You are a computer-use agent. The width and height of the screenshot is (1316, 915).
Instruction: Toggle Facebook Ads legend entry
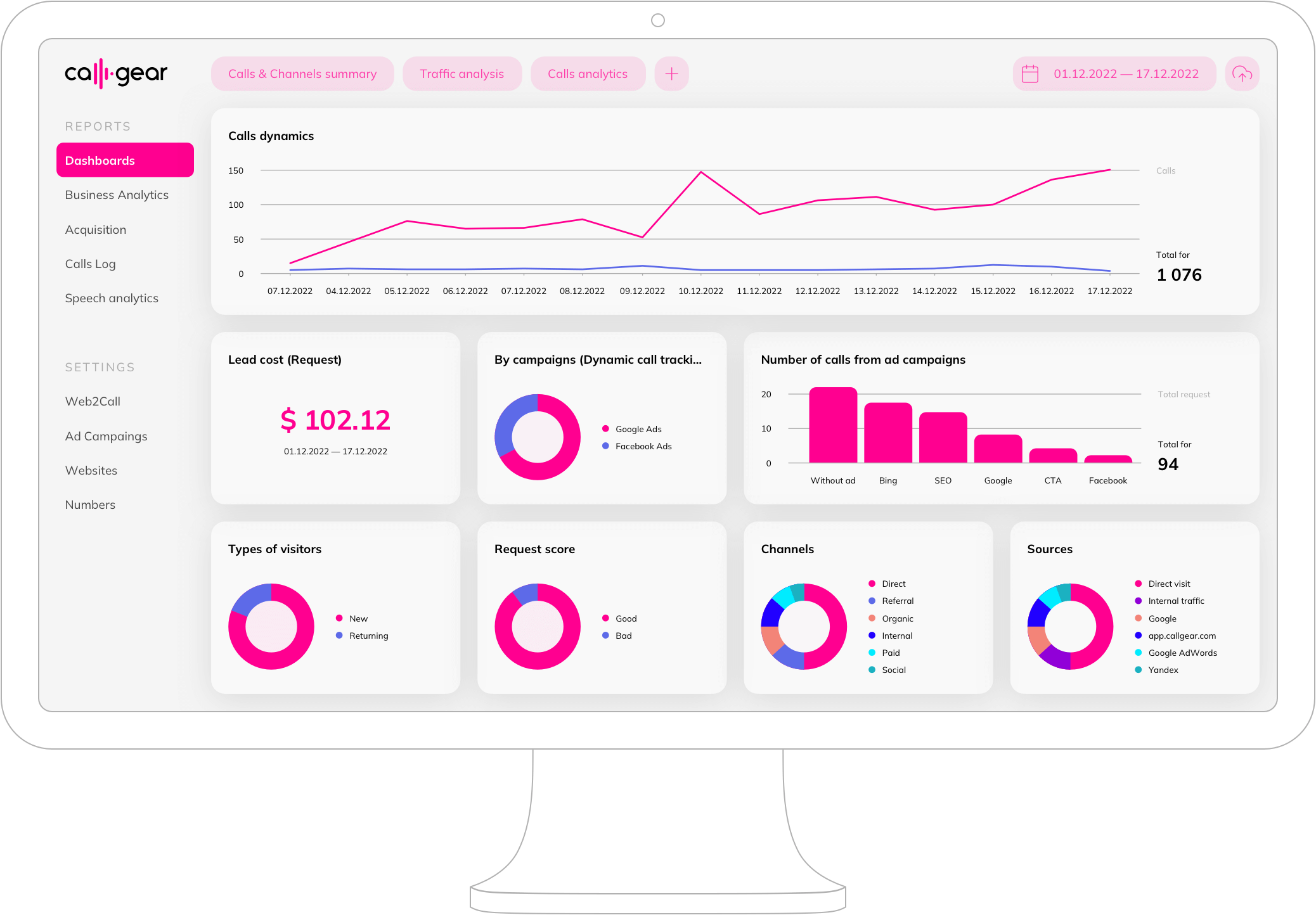(643, 446)
